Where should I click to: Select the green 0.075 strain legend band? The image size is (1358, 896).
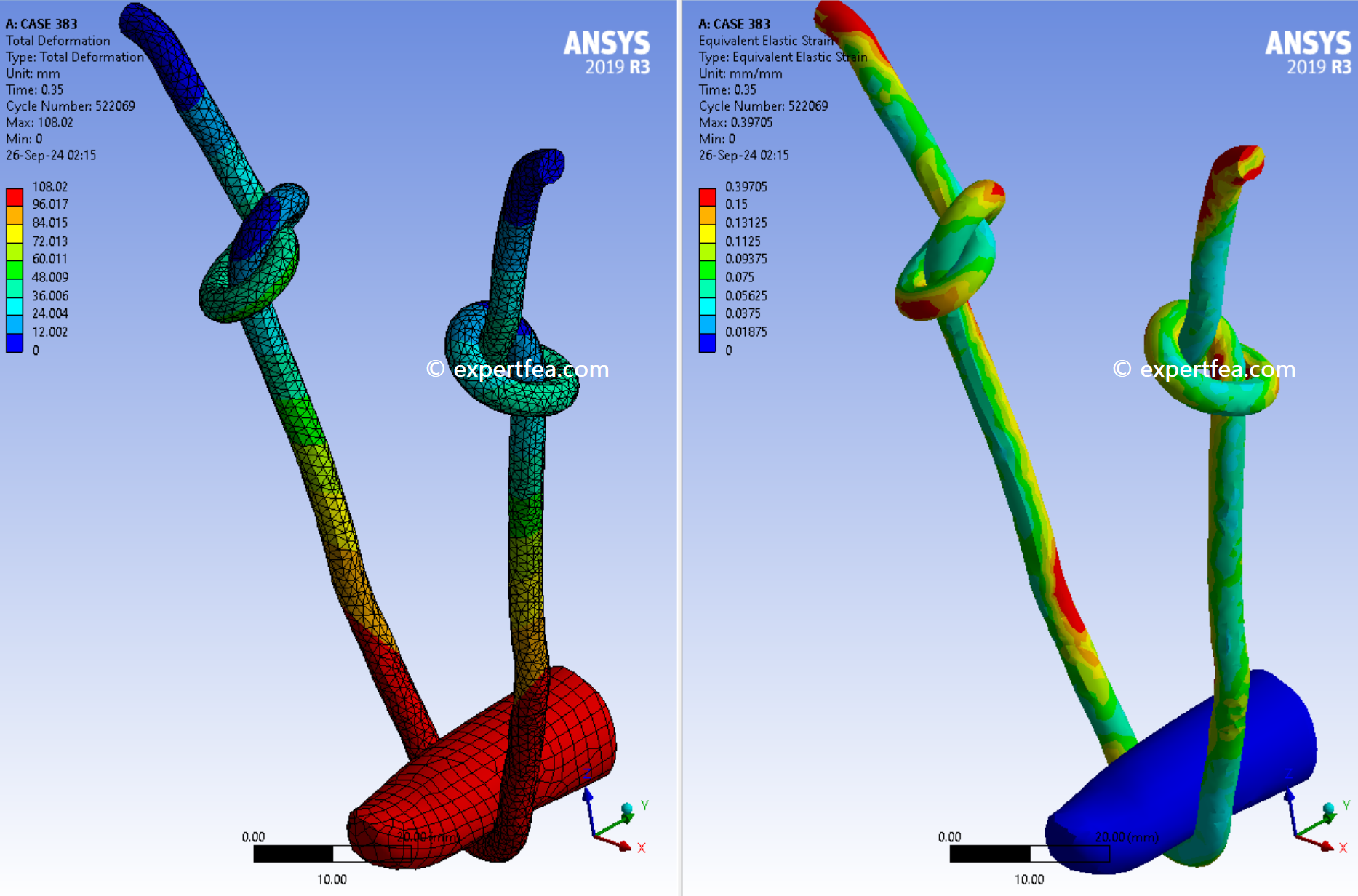708,270
